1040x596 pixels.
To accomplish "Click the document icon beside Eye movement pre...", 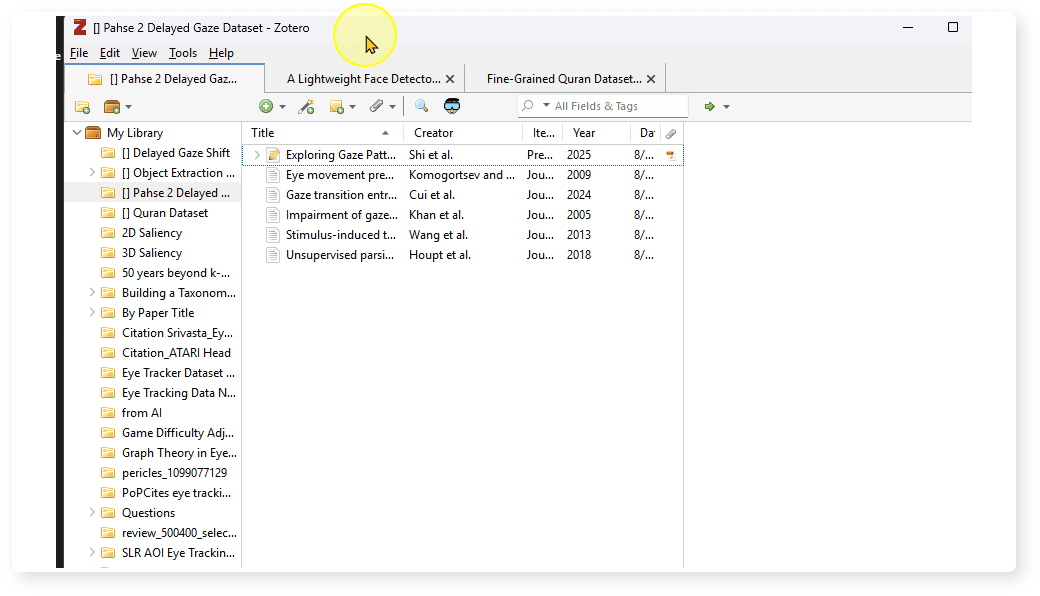I will (273, 175).
